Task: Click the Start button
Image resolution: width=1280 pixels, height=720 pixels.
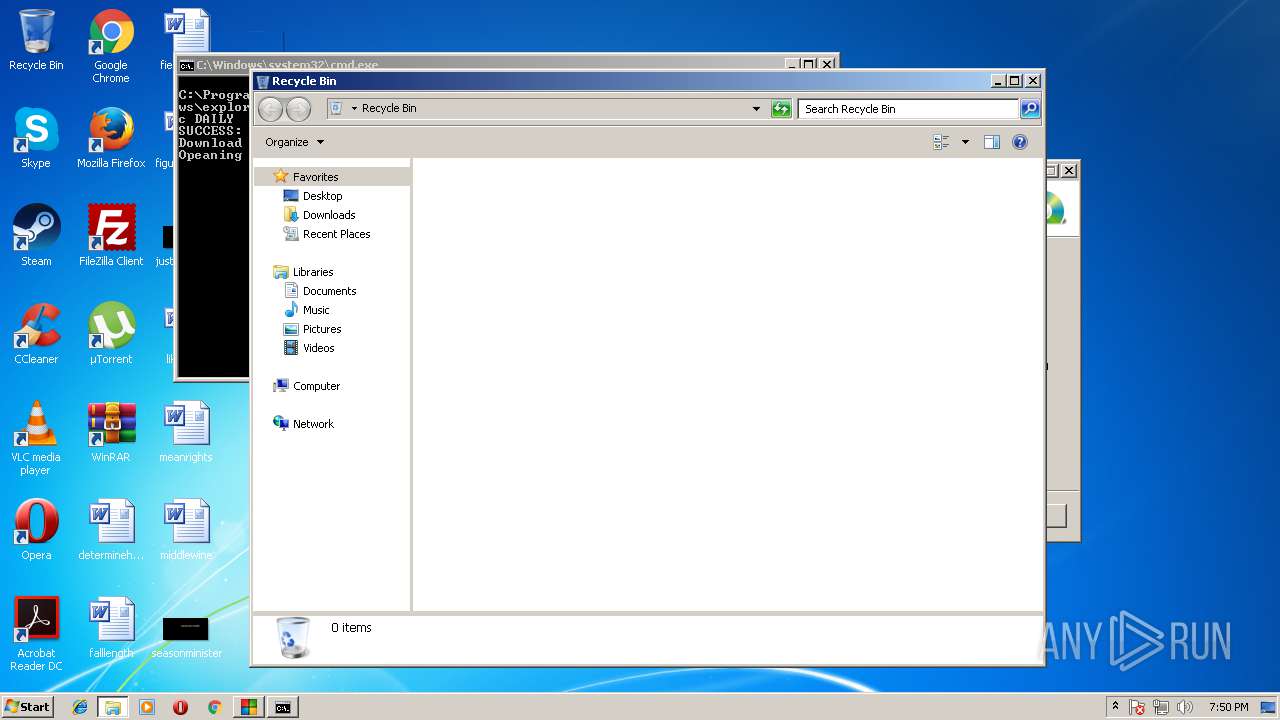Action: (x=27, y=707)
